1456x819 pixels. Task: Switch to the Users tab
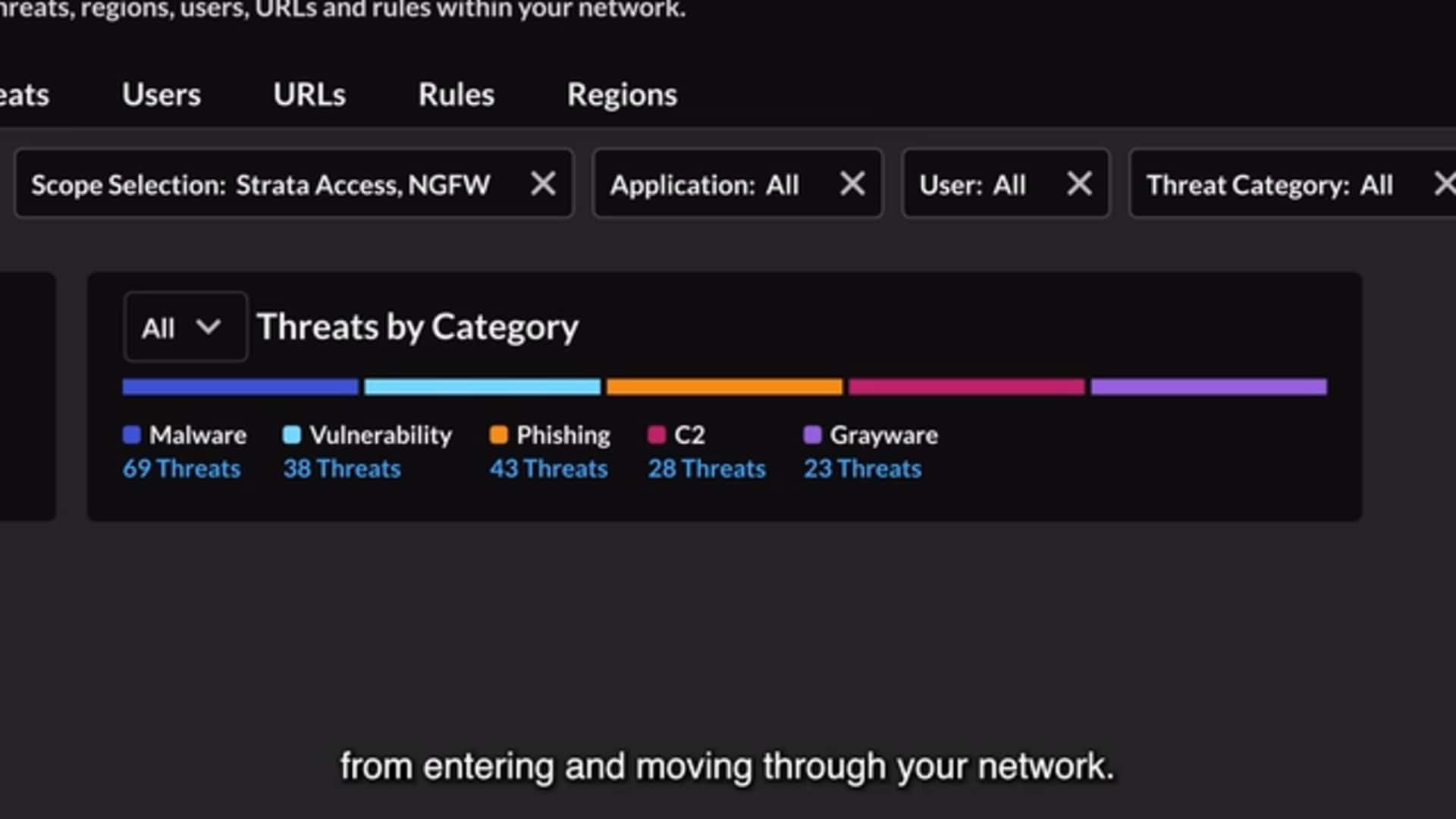tap(161, 94)
